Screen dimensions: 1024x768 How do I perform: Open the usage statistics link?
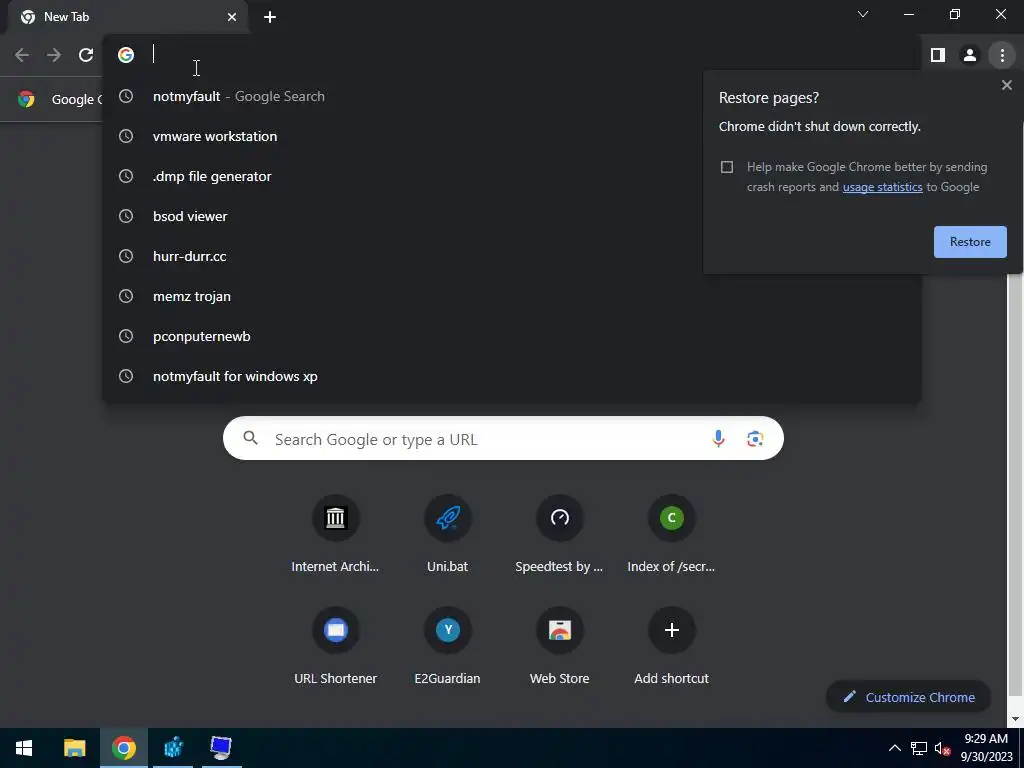[882, 187]
